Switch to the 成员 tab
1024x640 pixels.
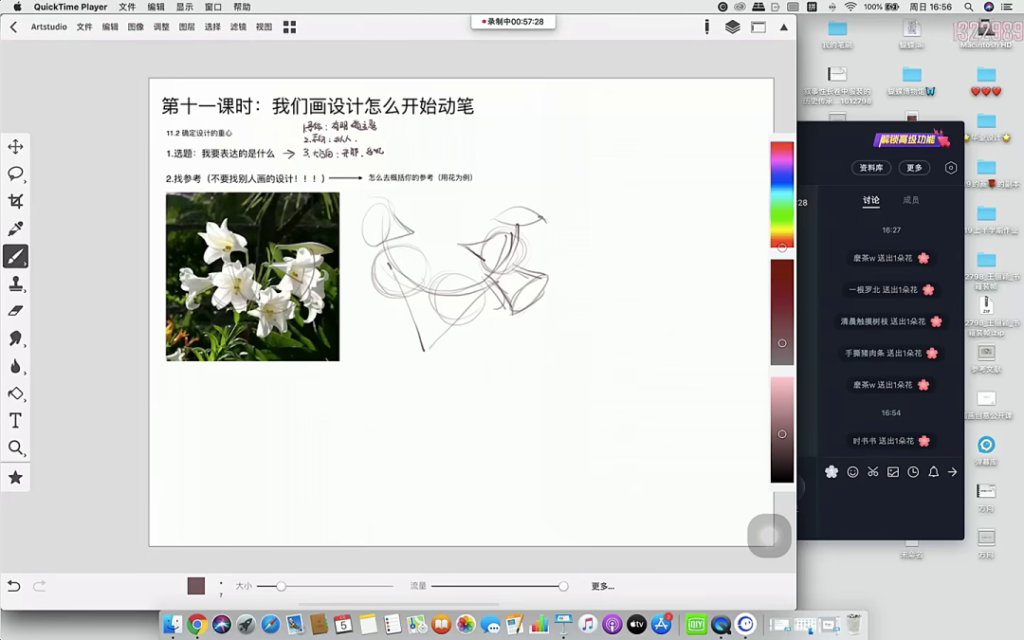pyautogui.click(x=911, y=200)
